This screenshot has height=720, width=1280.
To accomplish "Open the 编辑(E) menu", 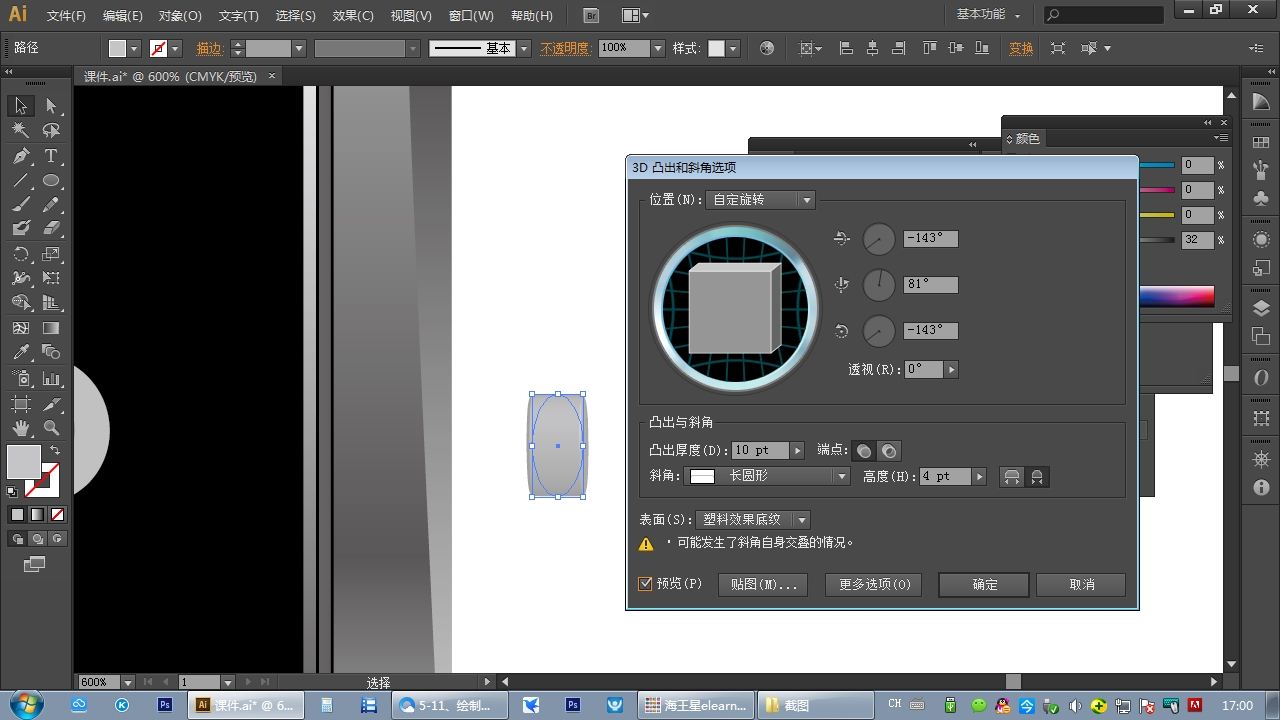I will [122, 16].
